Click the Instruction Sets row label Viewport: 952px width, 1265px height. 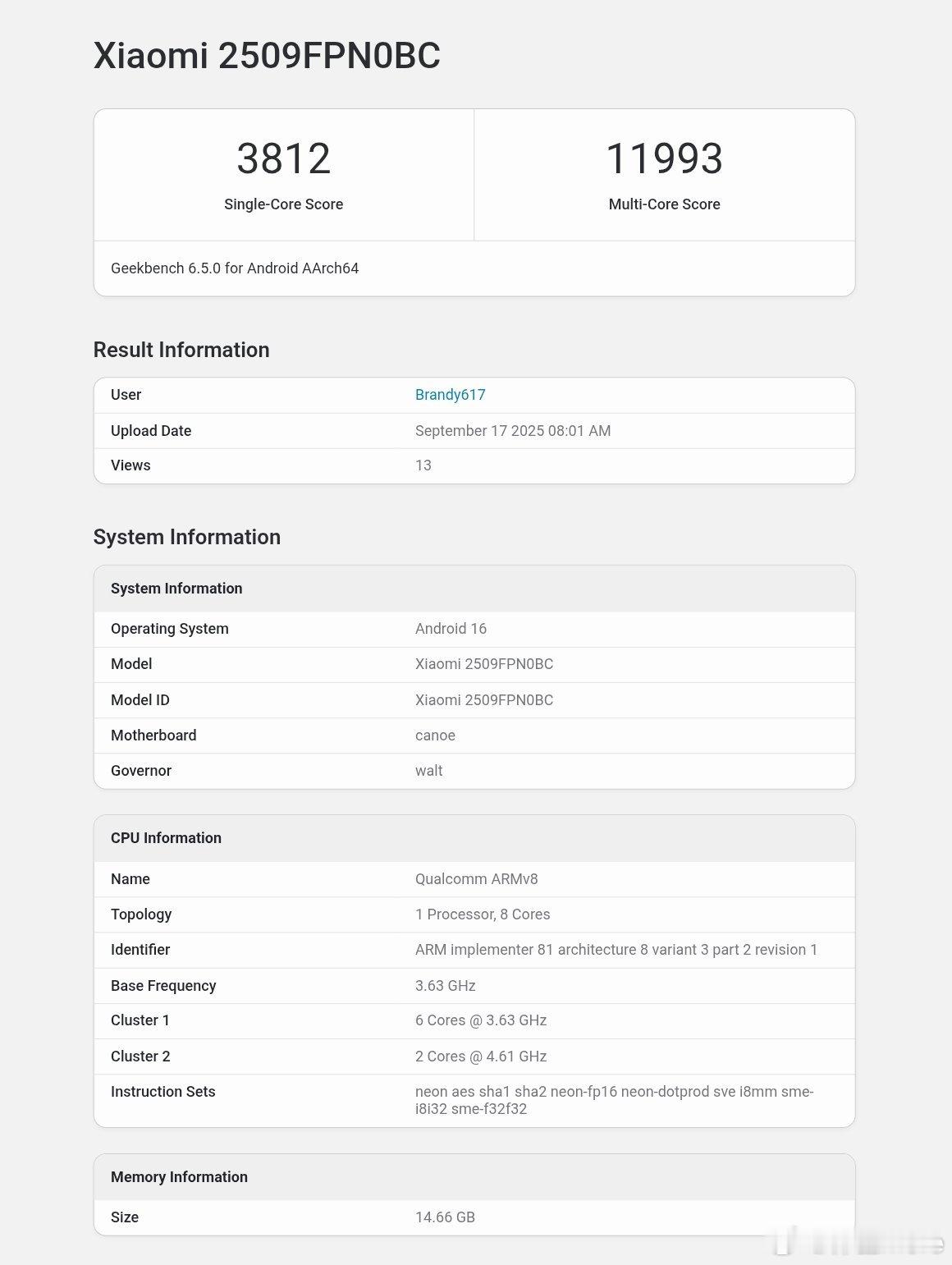(163, 1092)
